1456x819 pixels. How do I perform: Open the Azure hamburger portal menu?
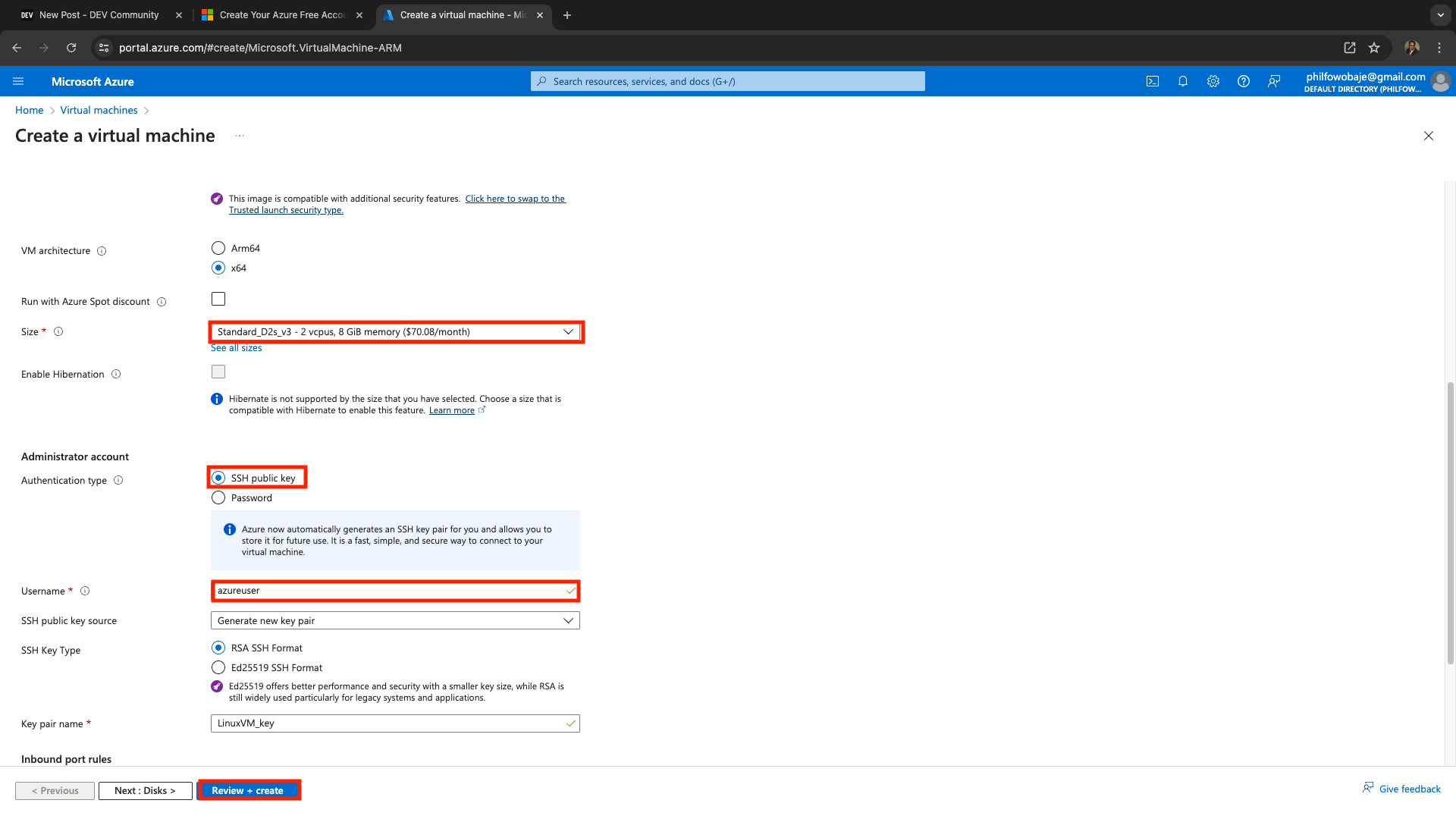[18, 81]
